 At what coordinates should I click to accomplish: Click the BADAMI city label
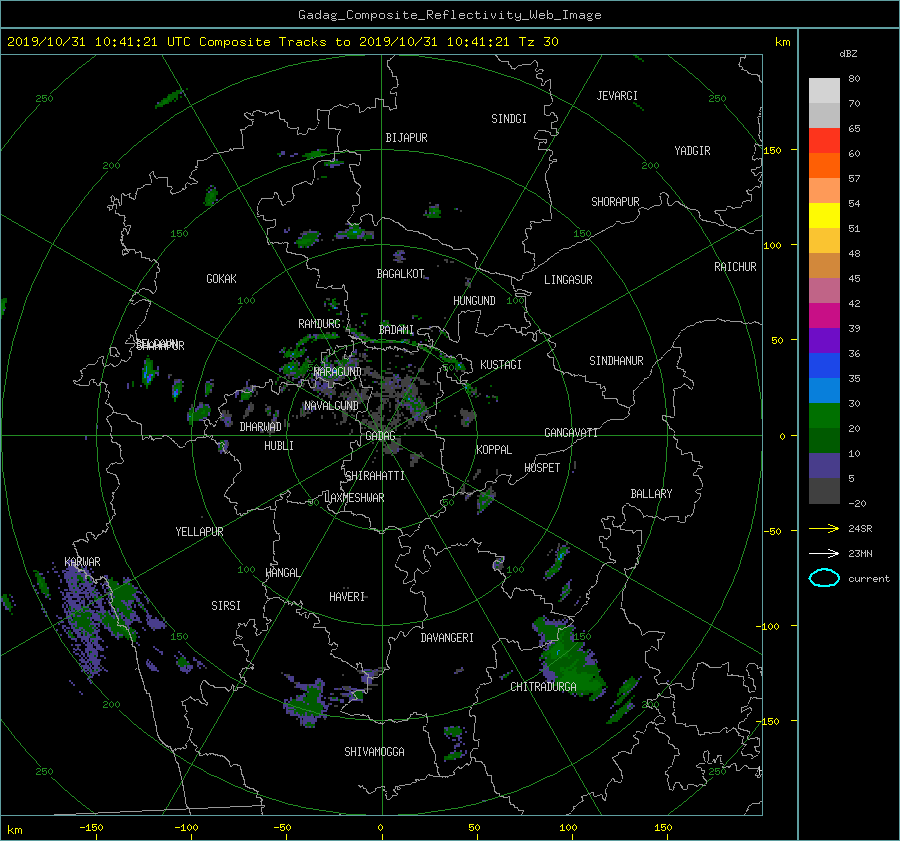[396, 330]
